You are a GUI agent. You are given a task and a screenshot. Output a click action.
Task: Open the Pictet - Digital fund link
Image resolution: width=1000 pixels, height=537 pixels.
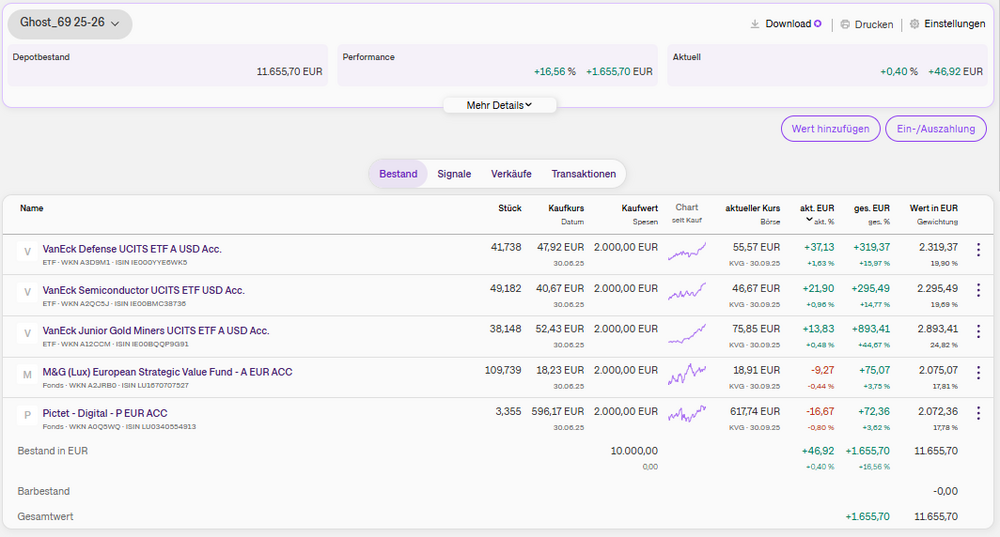[x=105, y=412]
